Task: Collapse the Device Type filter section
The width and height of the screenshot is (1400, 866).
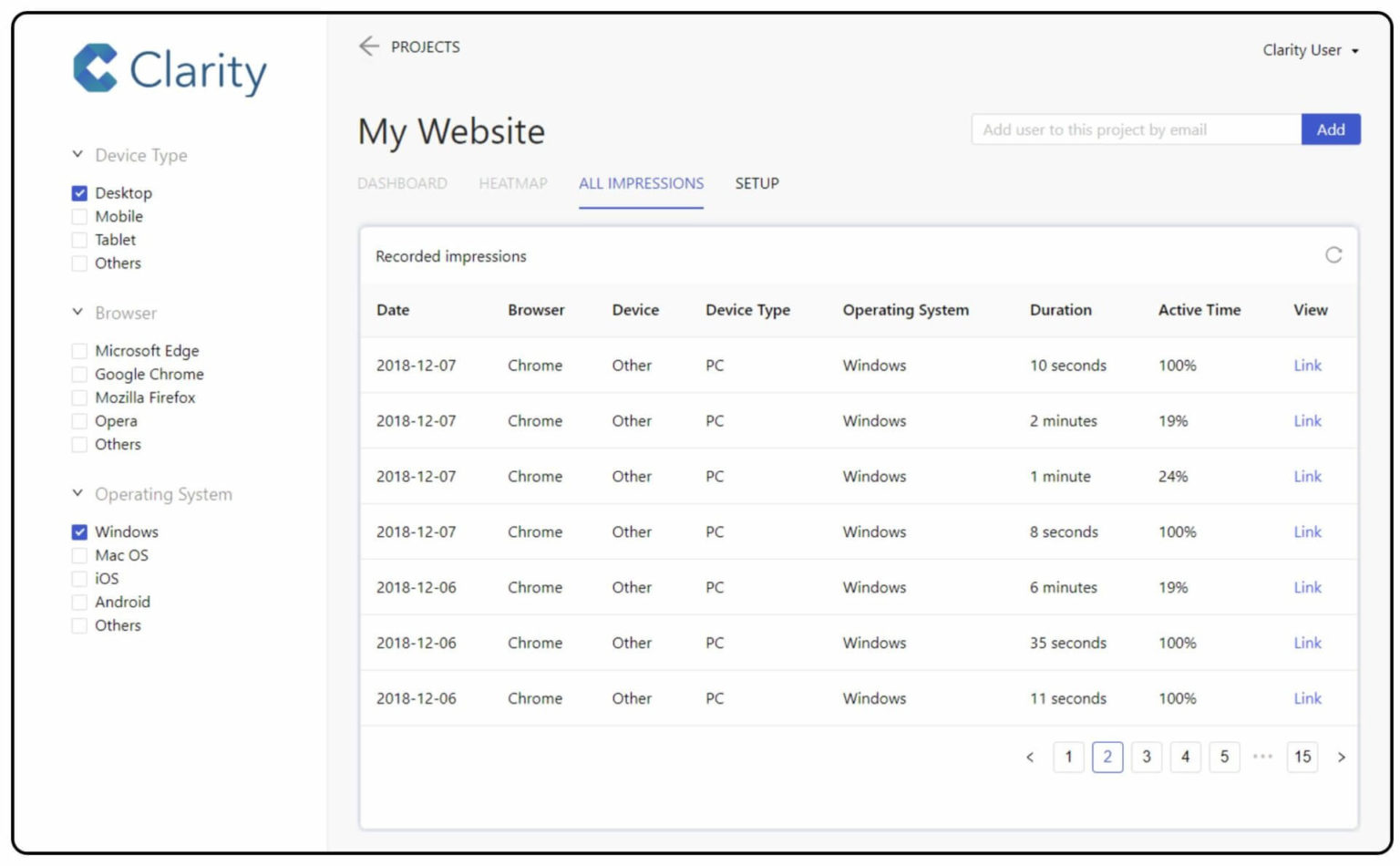Action: point(77,154)
